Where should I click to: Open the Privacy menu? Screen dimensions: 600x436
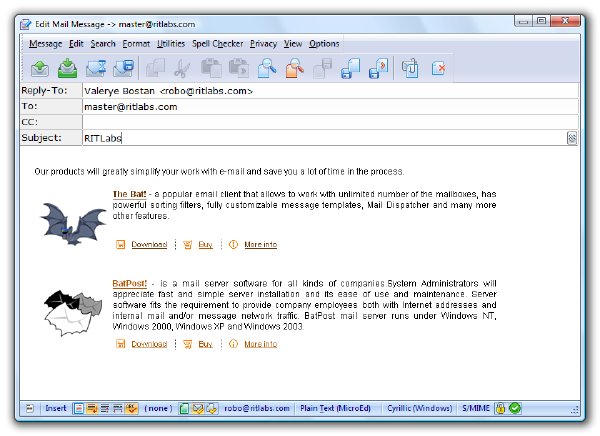pyautogui.click(x=263, y=44)
